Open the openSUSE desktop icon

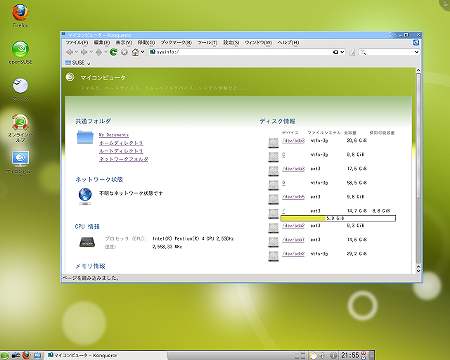(20, 49)
